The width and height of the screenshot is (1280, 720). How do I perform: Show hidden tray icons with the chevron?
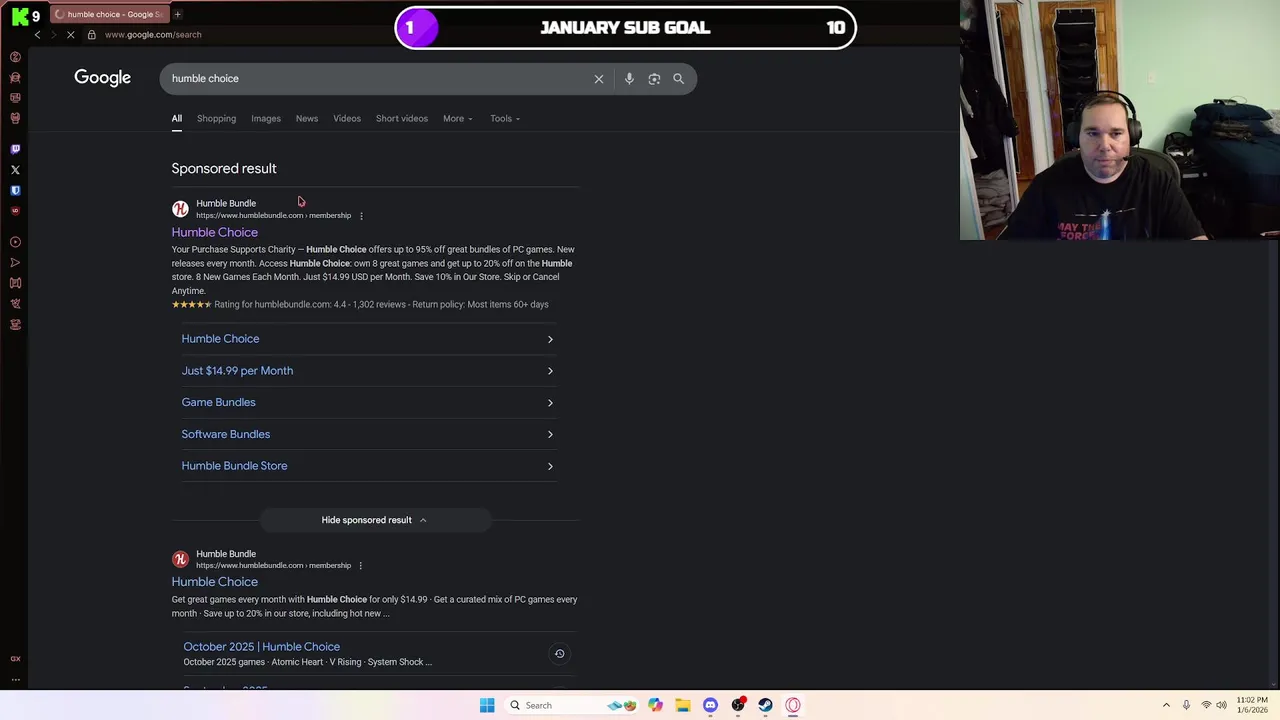1166,705
